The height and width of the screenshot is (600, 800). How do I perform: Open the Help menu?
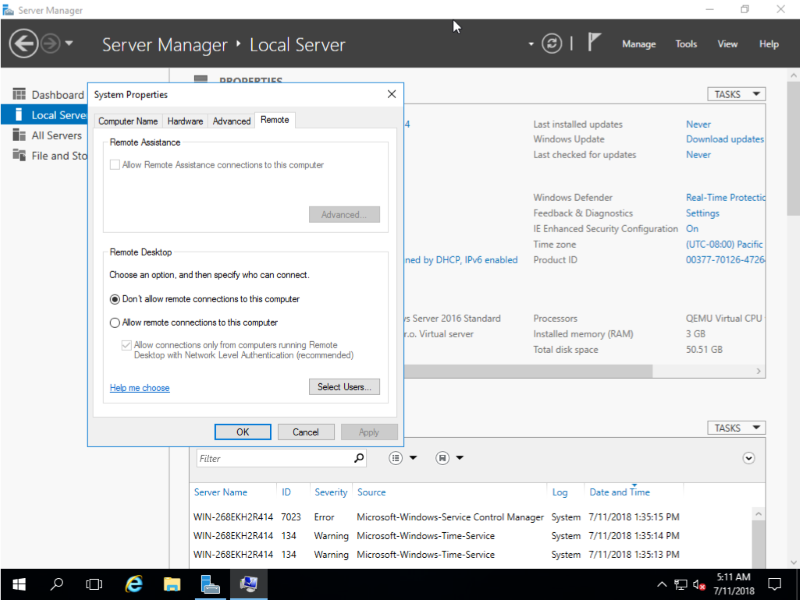pos(768,44)
